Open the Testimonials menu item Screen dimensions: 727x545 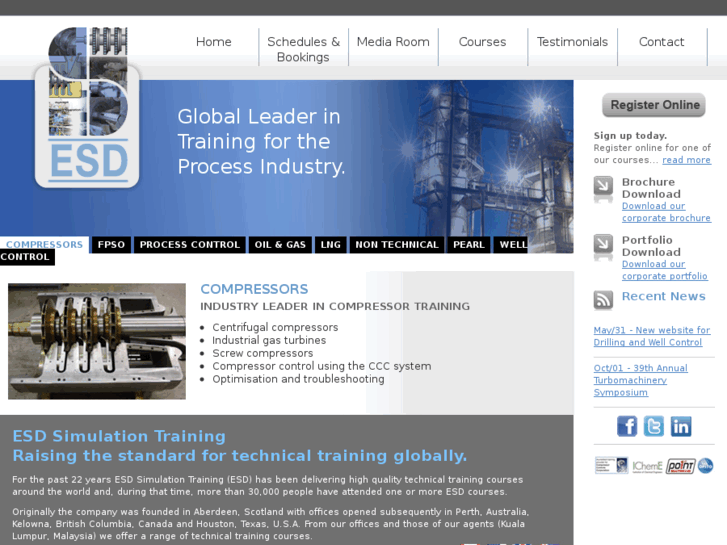[572, 42]
